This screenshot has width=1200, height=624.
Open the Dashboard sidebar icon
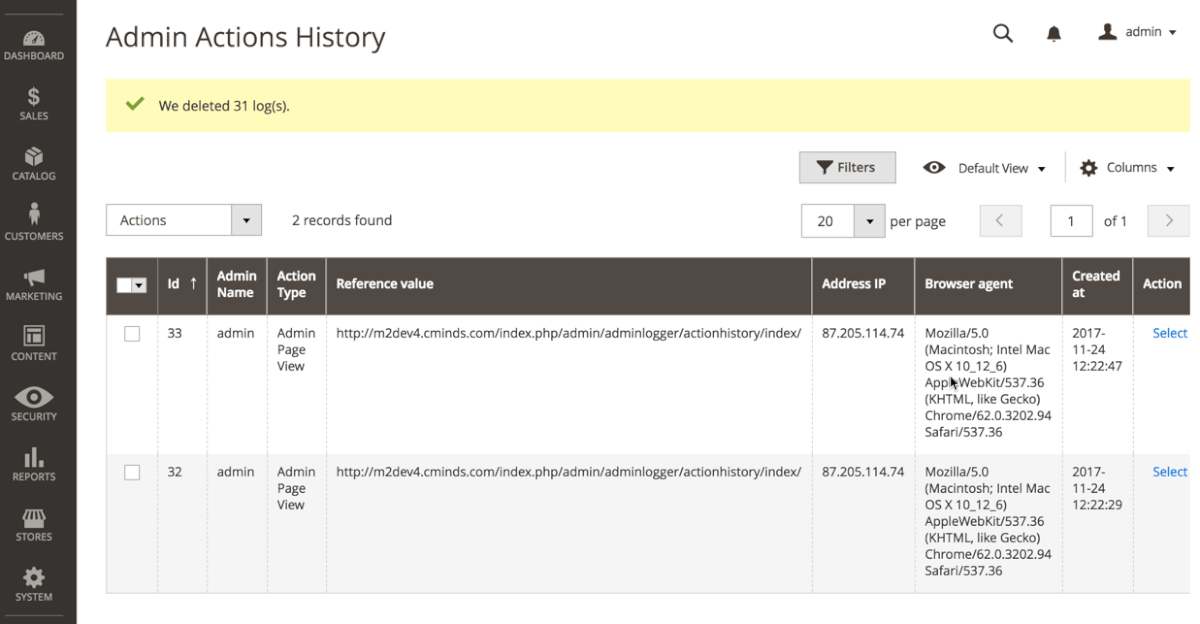tap(34, 45)
